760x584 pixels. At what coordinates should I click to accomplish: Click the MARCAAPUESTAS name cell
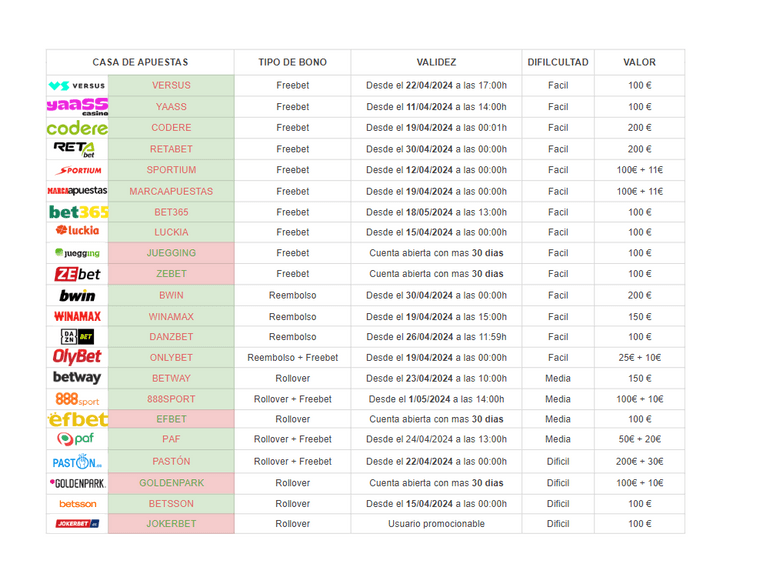[x=171, y=191]
